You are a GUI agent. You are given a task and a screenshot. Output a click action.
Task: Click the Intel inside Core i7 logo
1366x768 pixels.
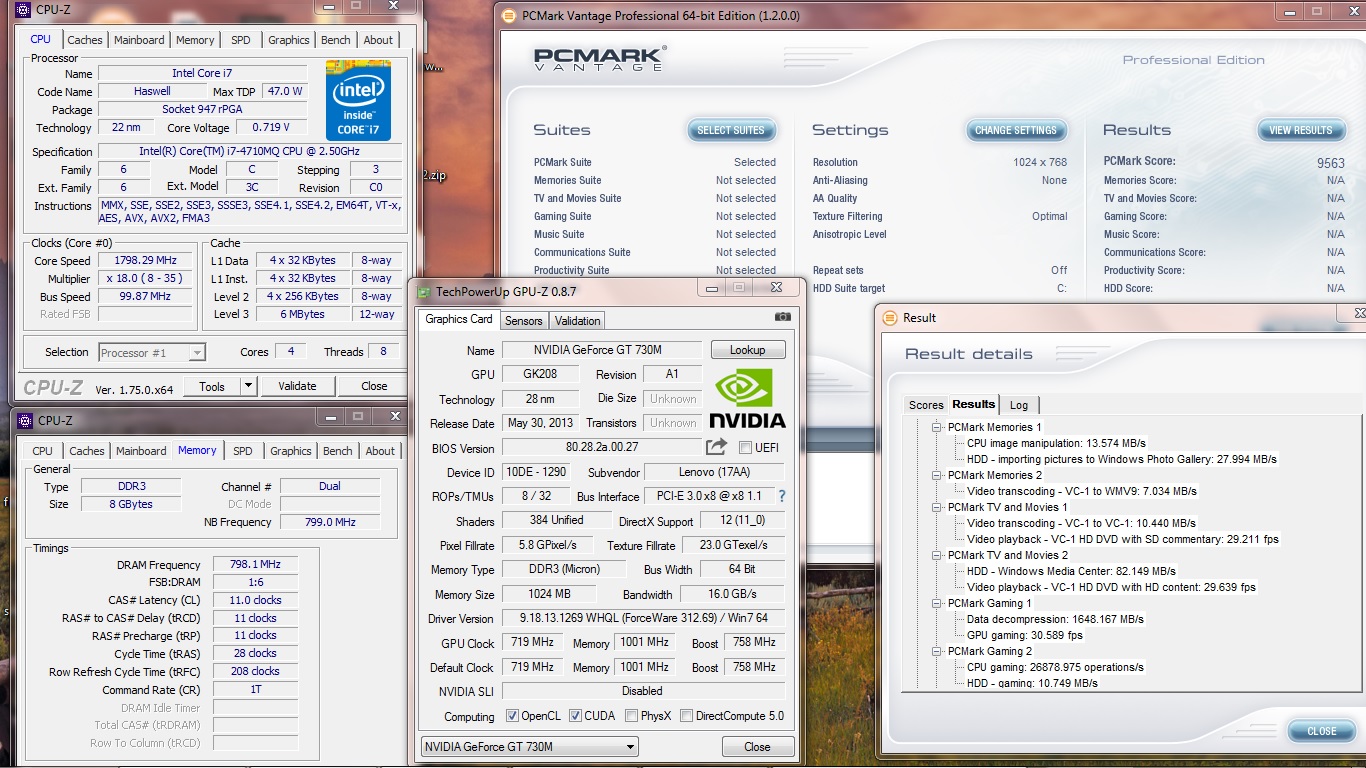(x=358, y=100)
